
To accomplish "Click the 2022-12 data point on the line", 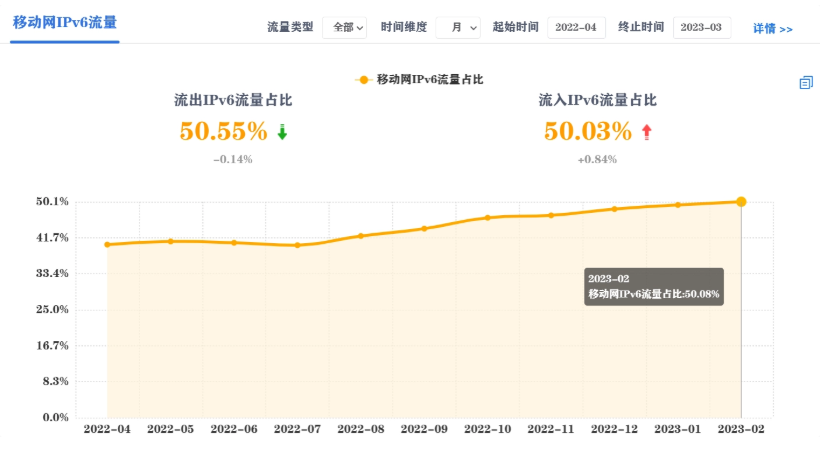I will click(x=614, y=209).
